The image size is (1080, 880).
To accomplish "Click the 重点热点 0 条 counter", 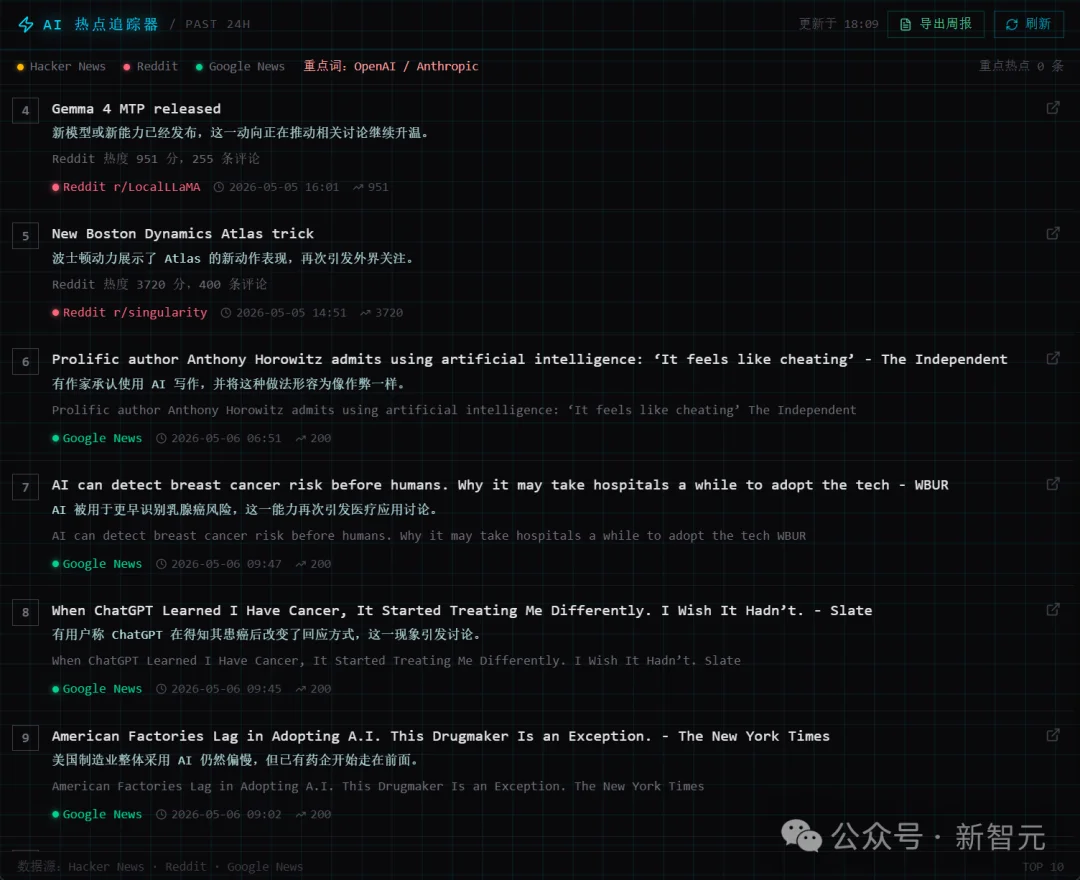I will click(1021, 66).
